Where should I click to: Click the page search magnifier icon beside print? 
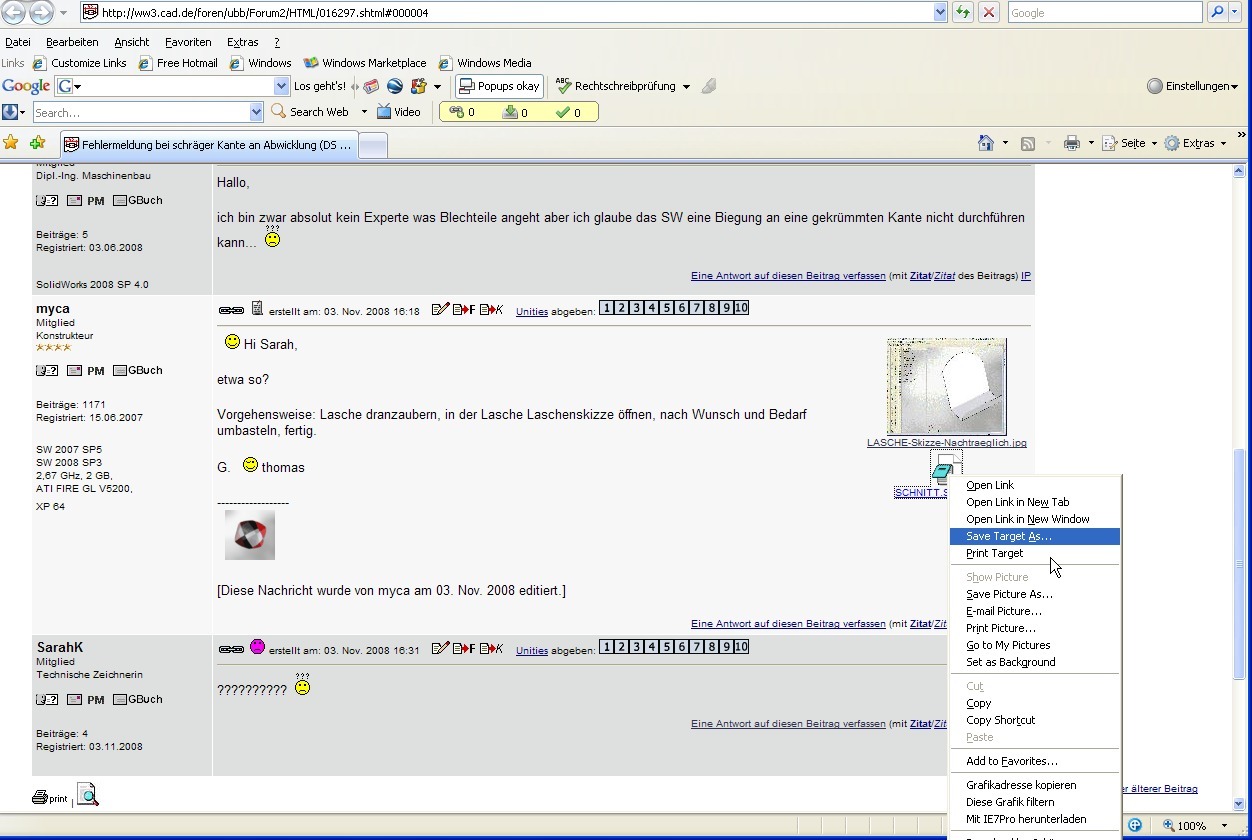click(88, 795)
